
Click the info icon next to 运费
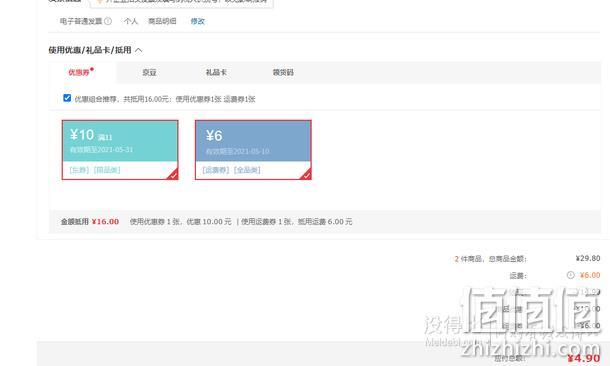tap(570, 275)
